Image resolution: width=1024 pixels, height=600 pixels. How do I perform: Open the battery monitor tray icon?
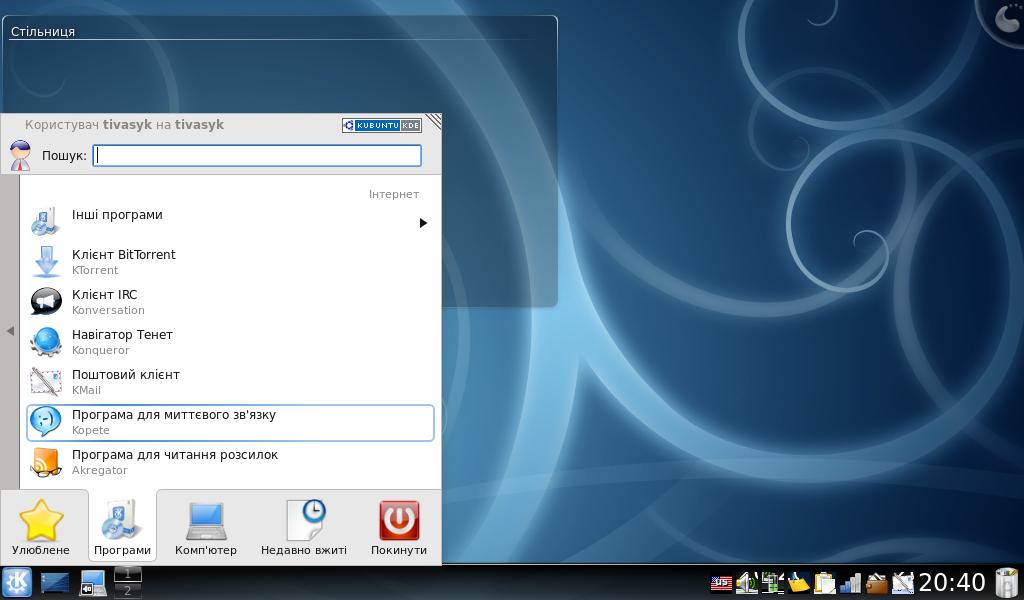[x=773, y=582]
